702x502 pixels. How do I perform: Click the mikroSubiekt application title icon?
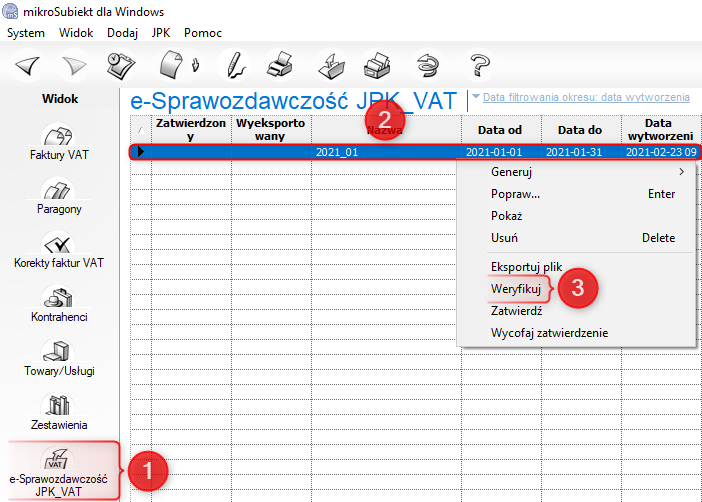(x=10, y=11)
